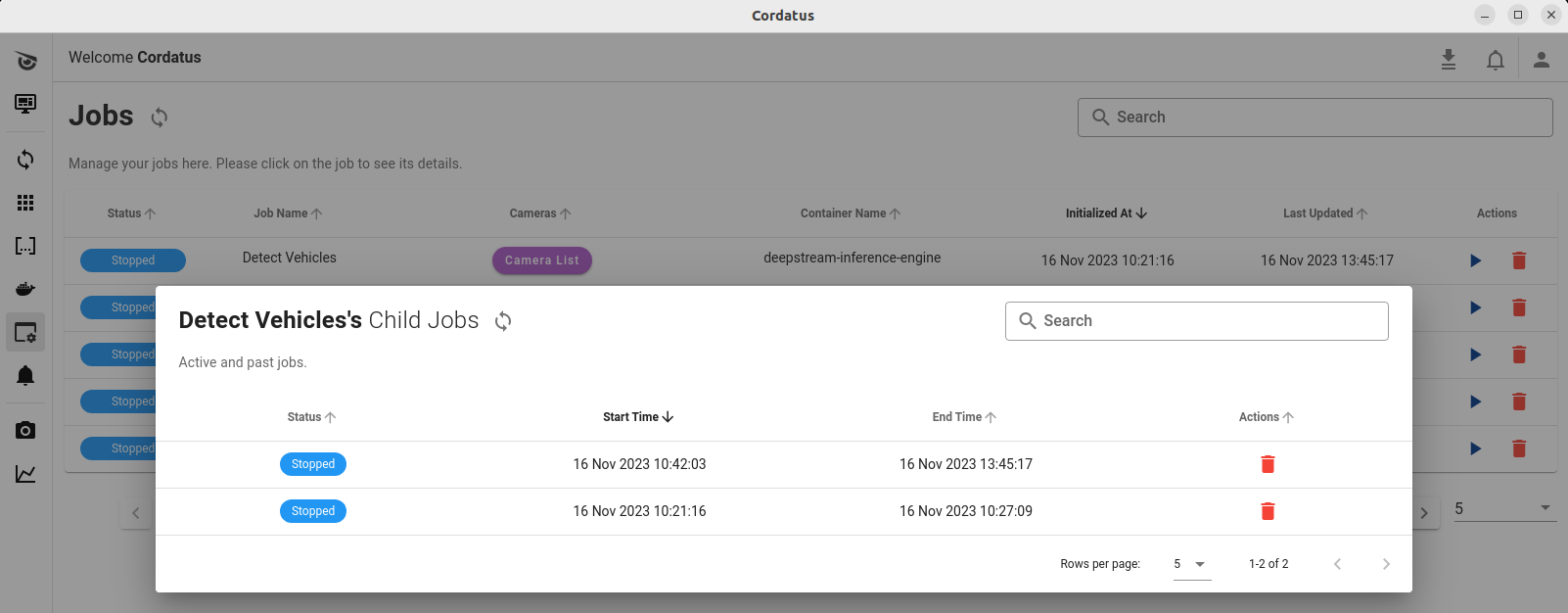The width and height of the screenshot is (1568, 613).
Task: Delete the child job started at 10:42:03
Action: click(1268, 464)
